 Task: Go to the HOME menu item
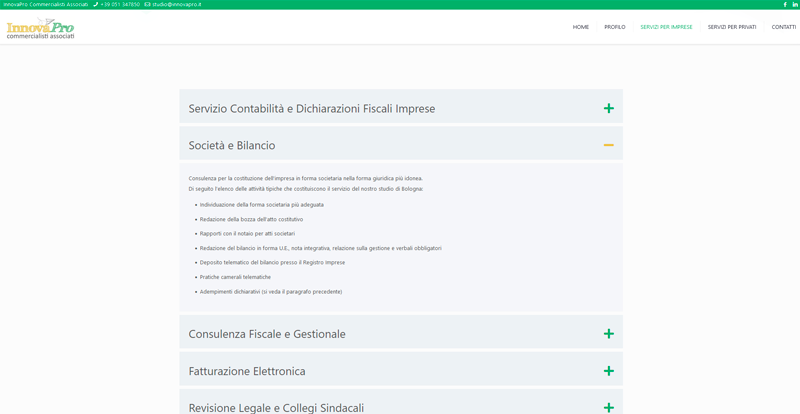point(580,27)
